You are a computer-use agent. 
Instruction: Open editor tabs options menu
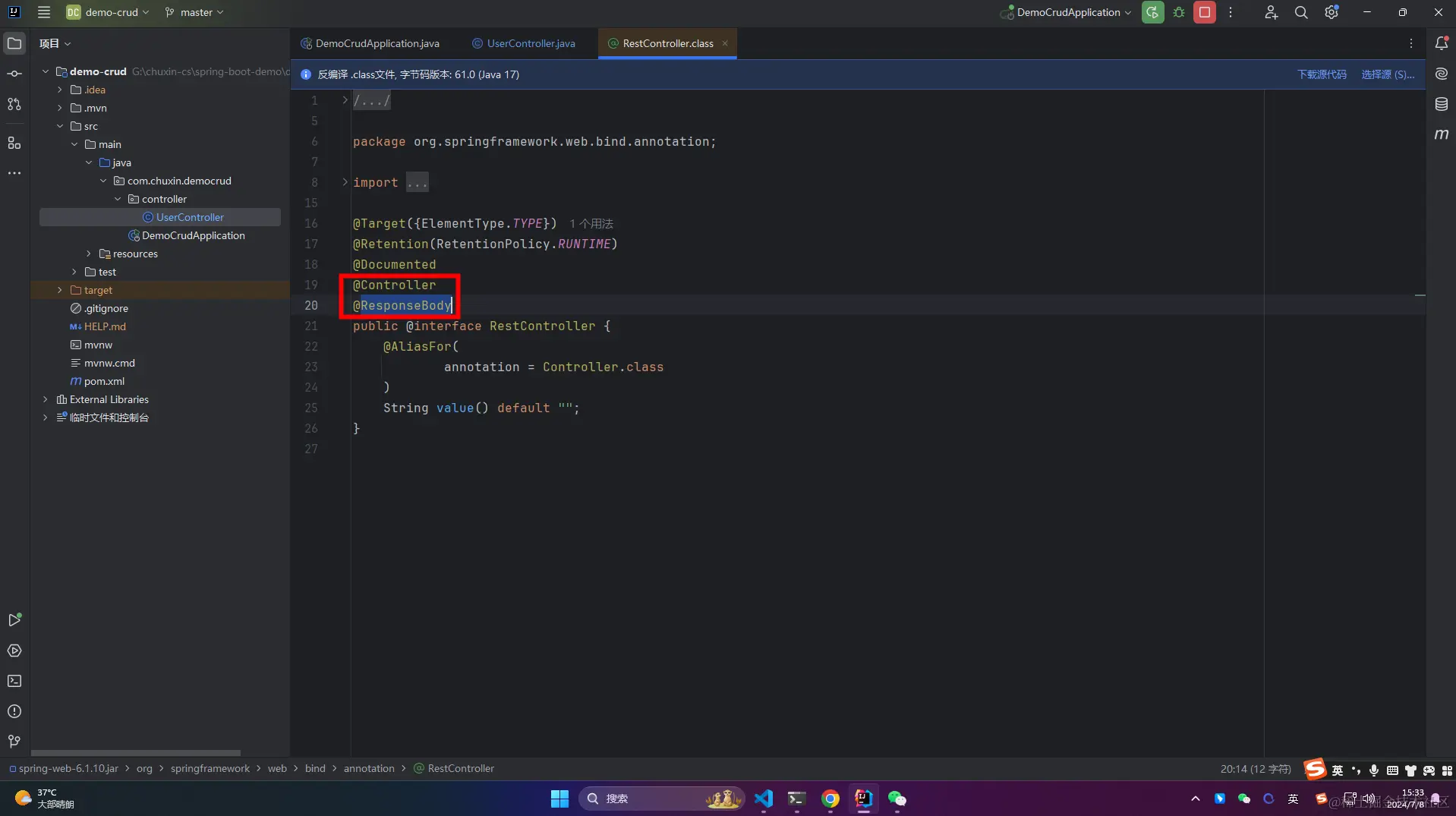pos(1411,43)
